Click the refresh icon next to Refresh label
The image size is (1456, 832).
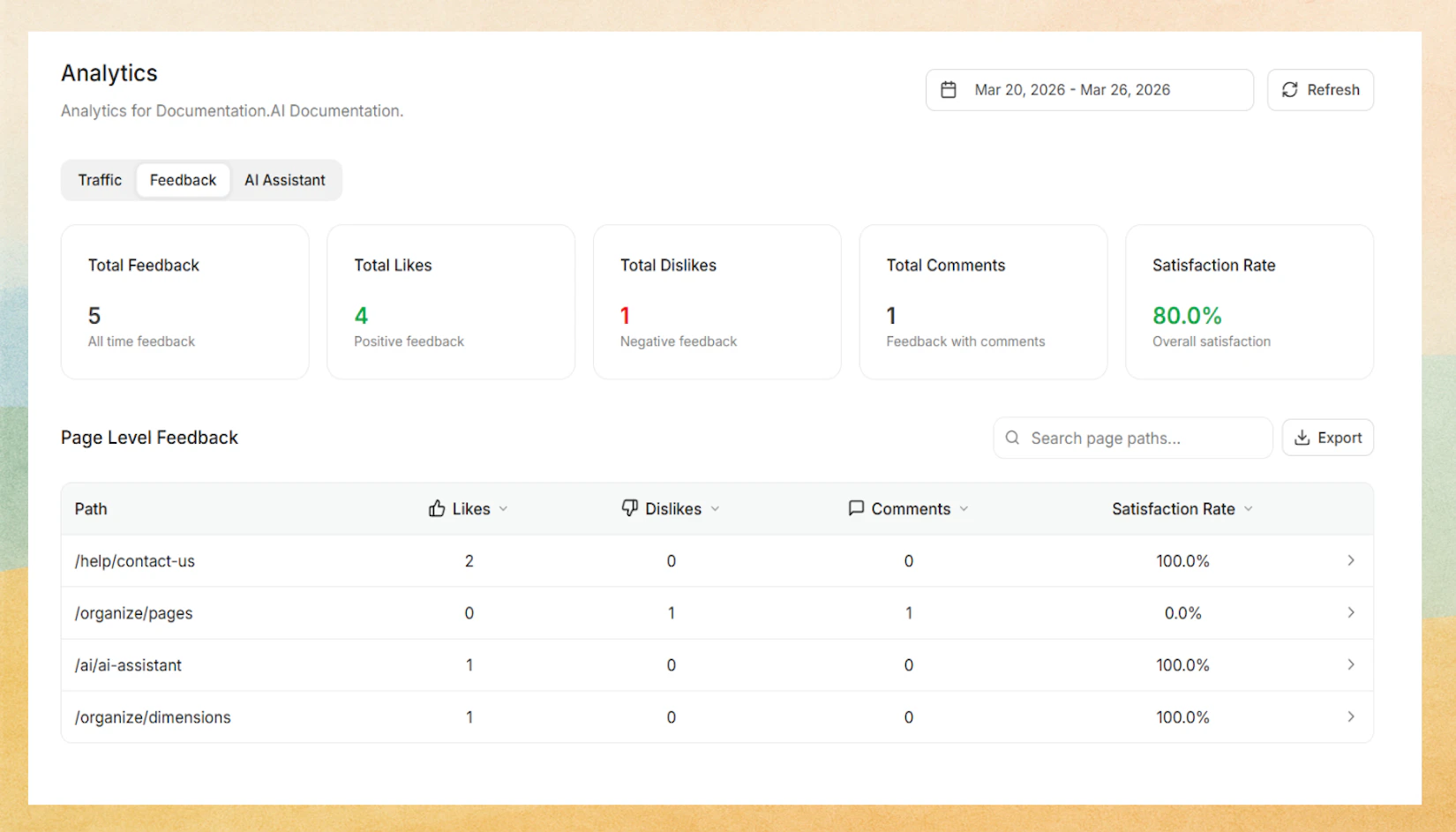tap(1290, 90)
